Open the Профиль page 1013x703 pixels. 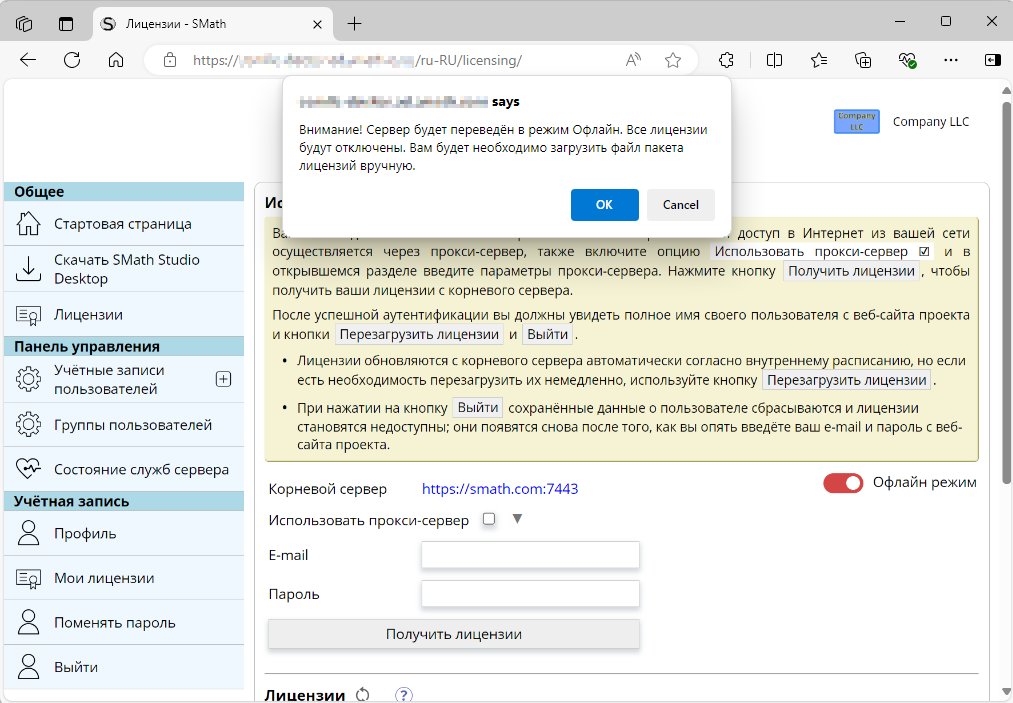tap(85, 534)
